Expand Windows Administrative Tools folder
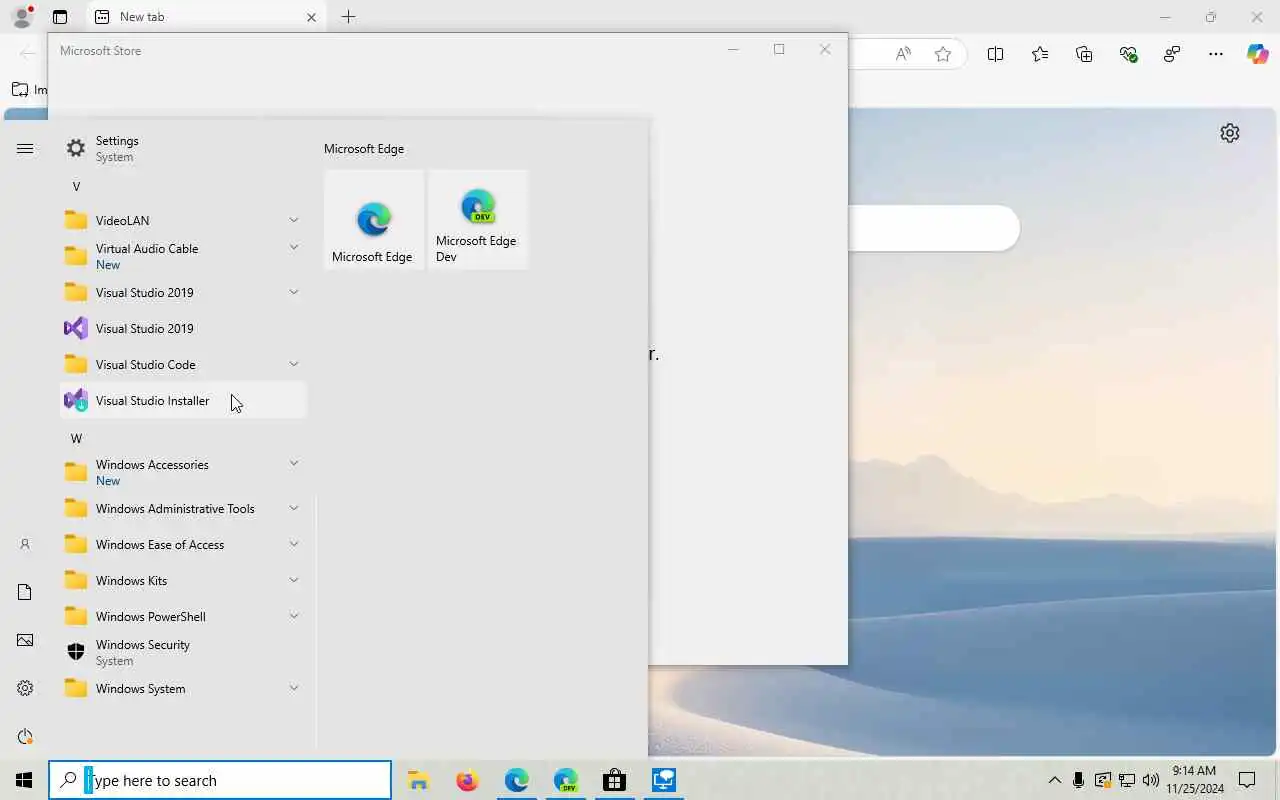The height and width of the screenshot is (800, 1280). 294,508
